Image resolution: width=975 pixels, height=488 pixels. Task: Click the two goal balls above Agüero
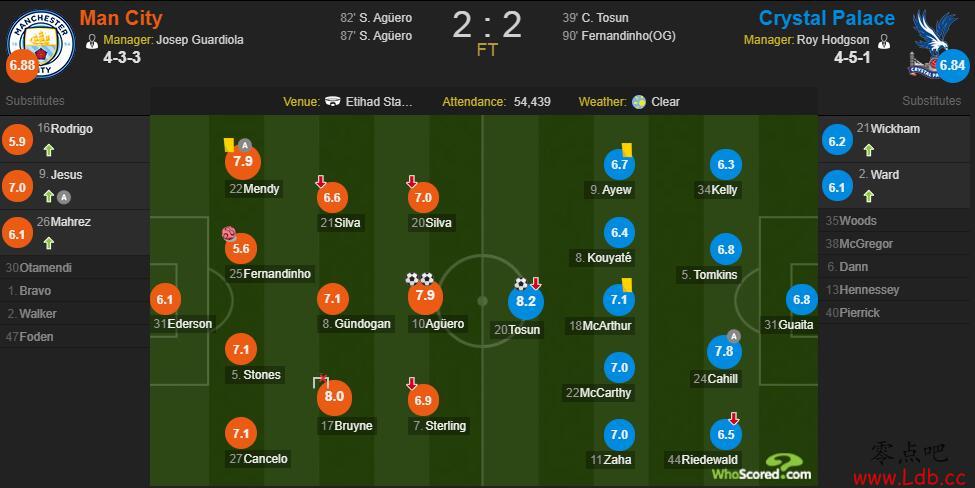420,279
